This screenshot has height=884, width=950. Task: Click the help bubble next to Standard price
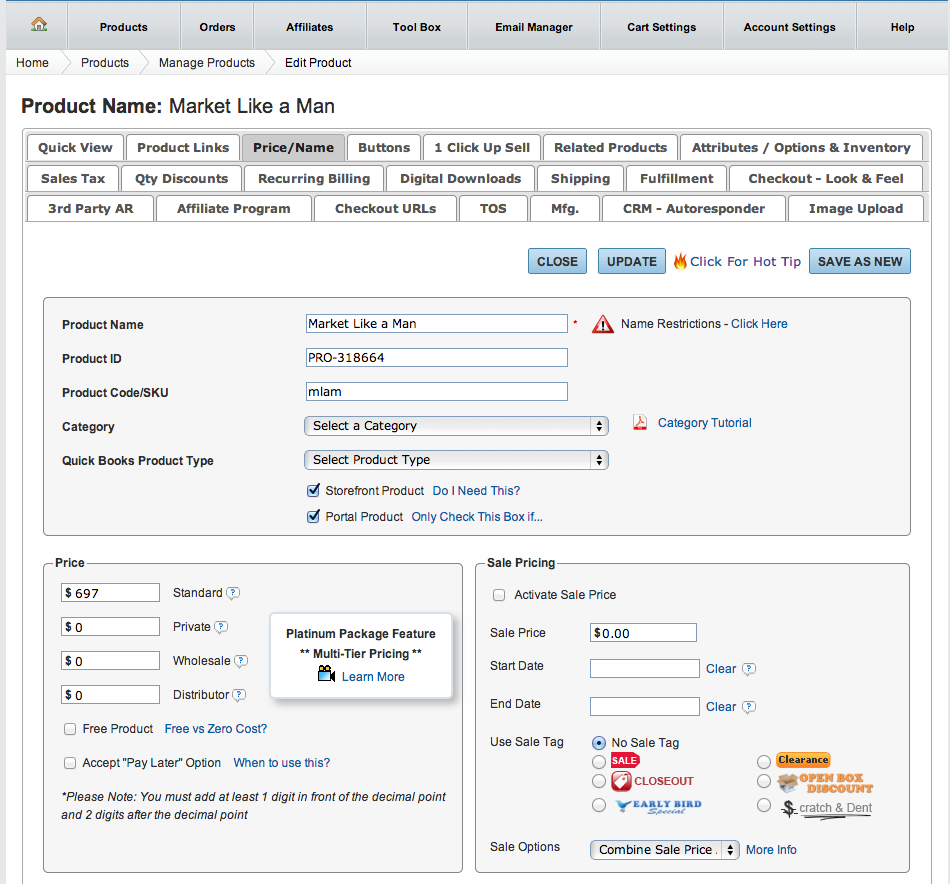(x=233, y=593)
